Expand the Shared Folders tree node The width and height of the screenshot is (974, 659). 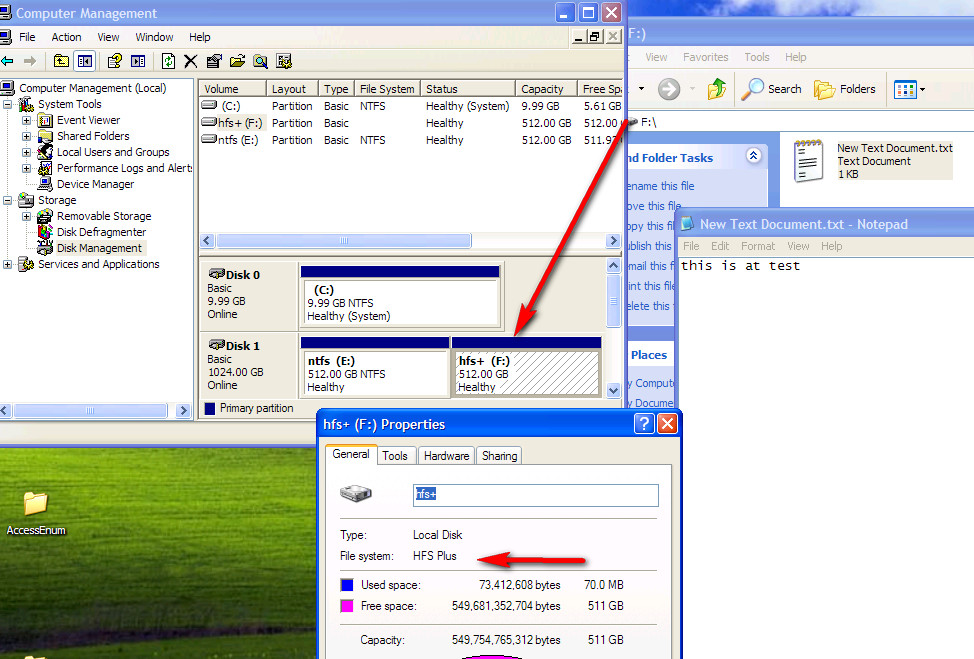pos(26,136)
